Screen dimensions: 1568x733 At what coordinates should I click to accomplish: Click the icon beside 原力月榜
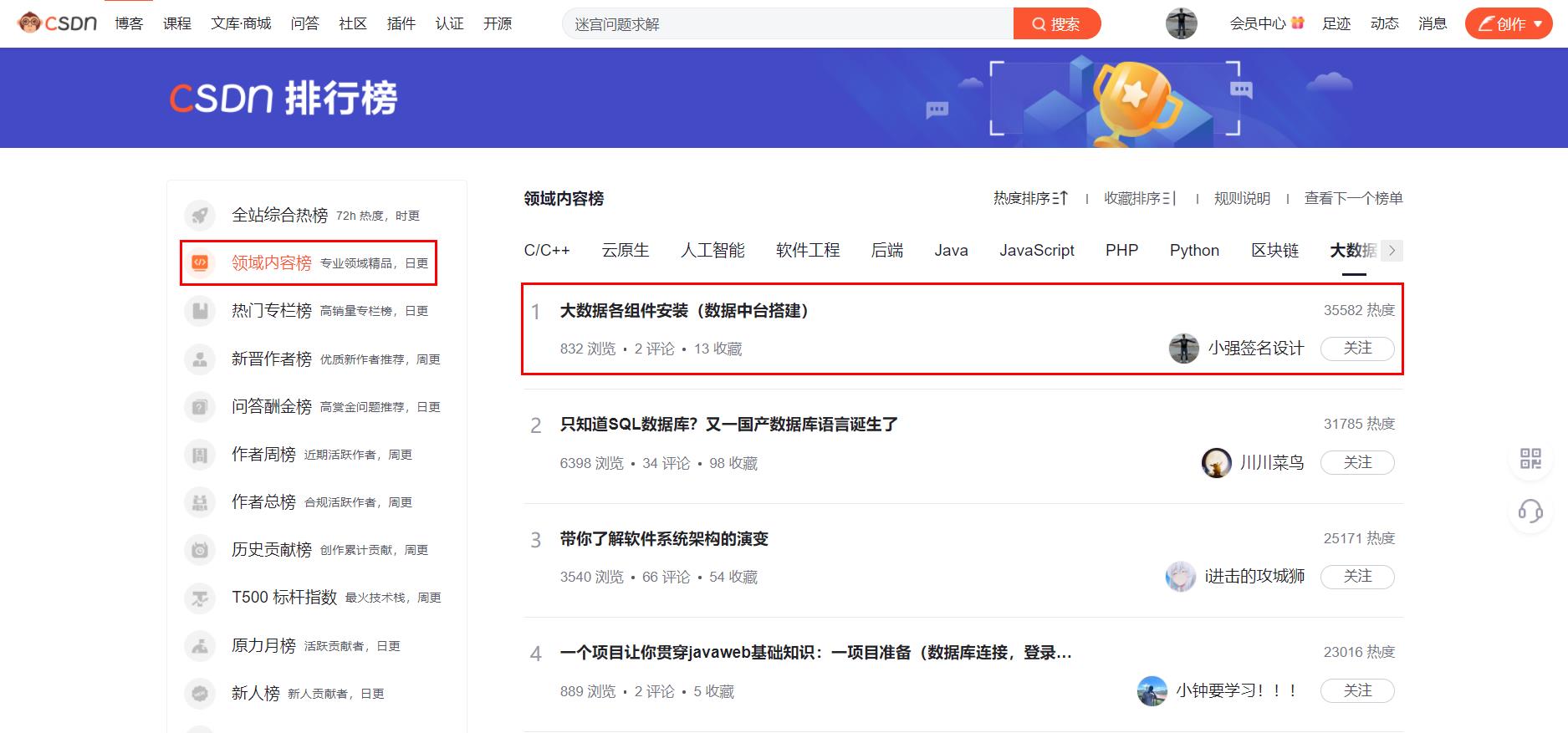coord(200,646)
